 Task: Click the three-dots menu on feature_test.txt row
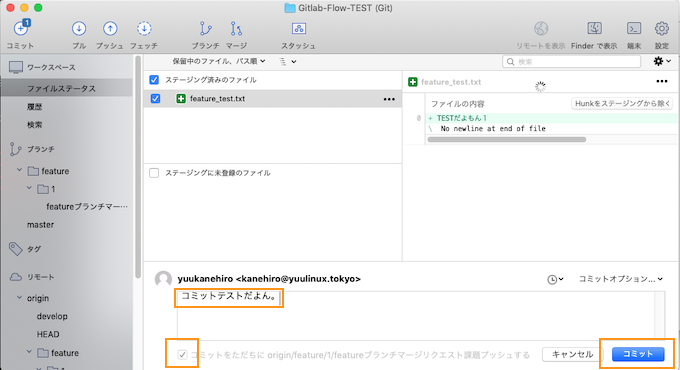click(389, 99)
